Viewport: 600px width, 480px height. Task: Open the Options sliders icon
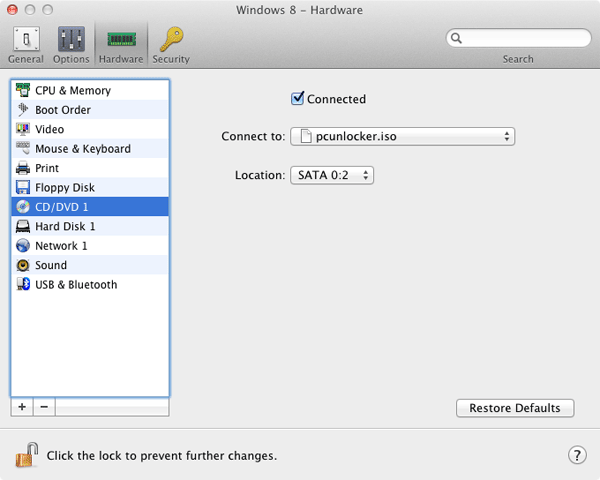coord(71,39)
